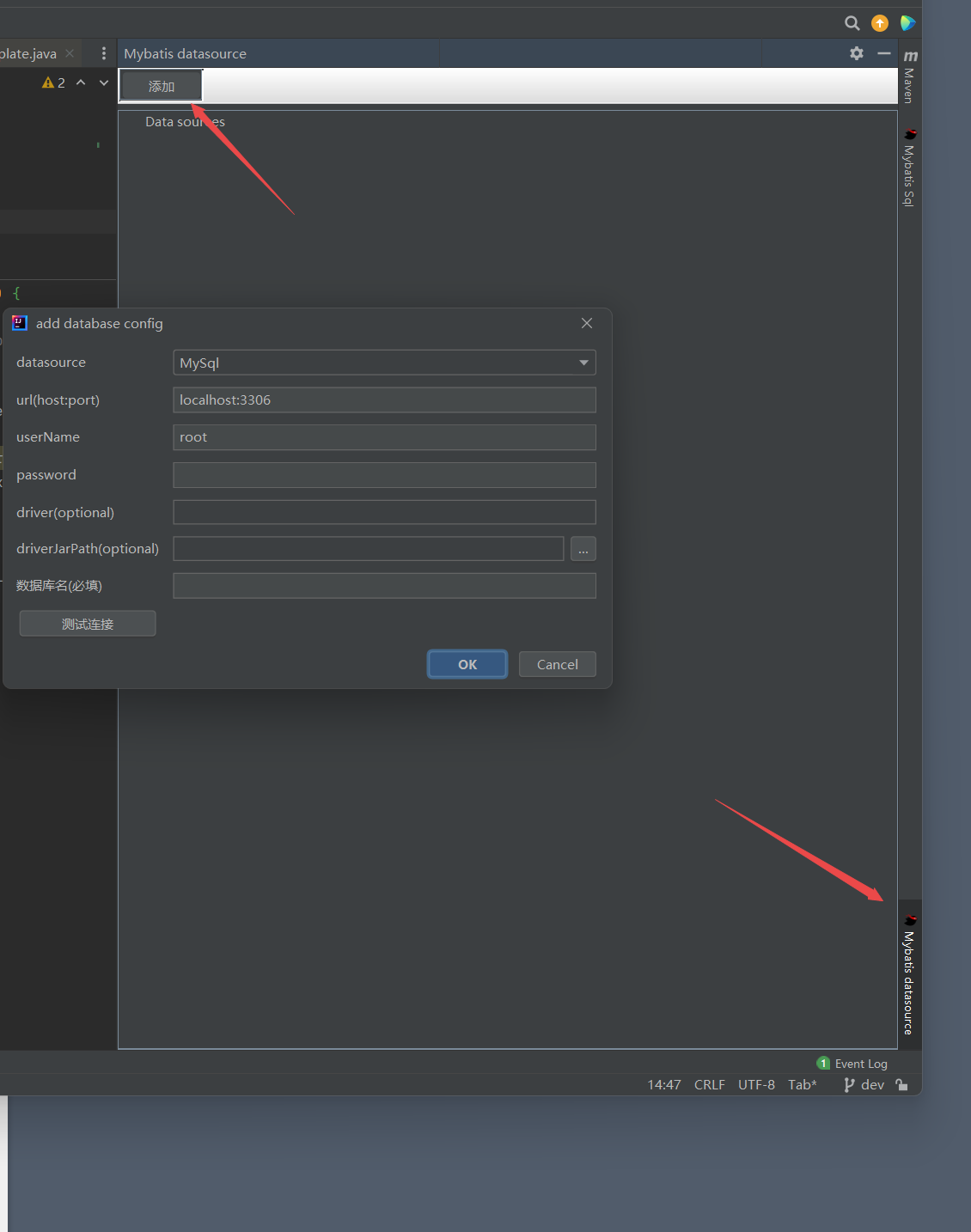The image size is (971, 1232).
Task: Click the userName field containing root
Action: point(384,437)
